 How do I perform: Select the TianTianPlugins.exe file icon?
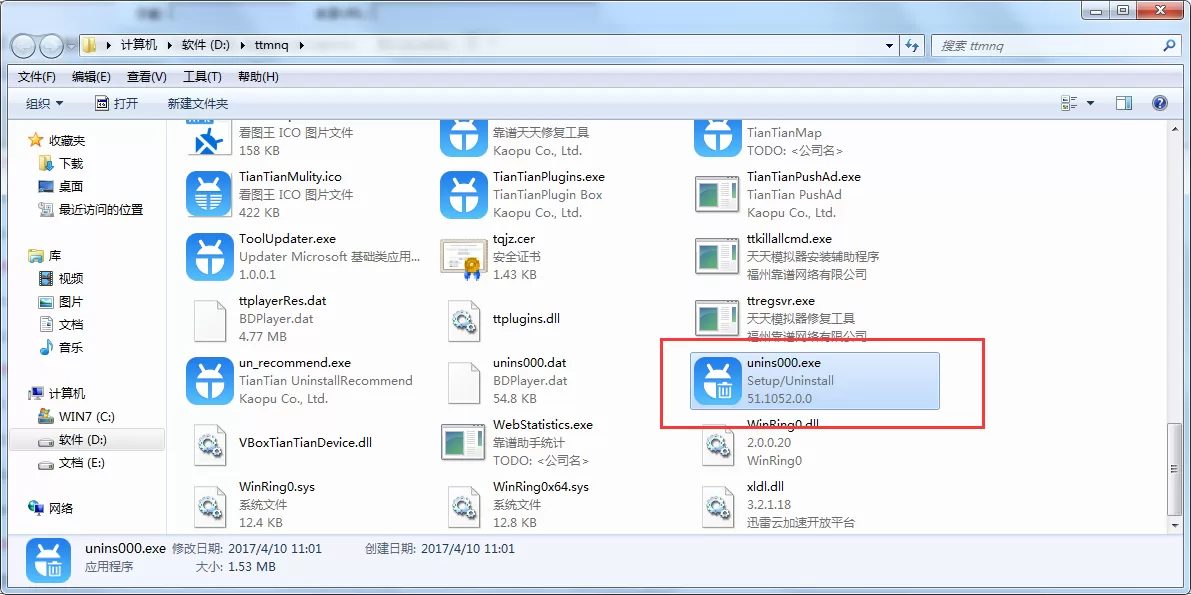[463, 195]
